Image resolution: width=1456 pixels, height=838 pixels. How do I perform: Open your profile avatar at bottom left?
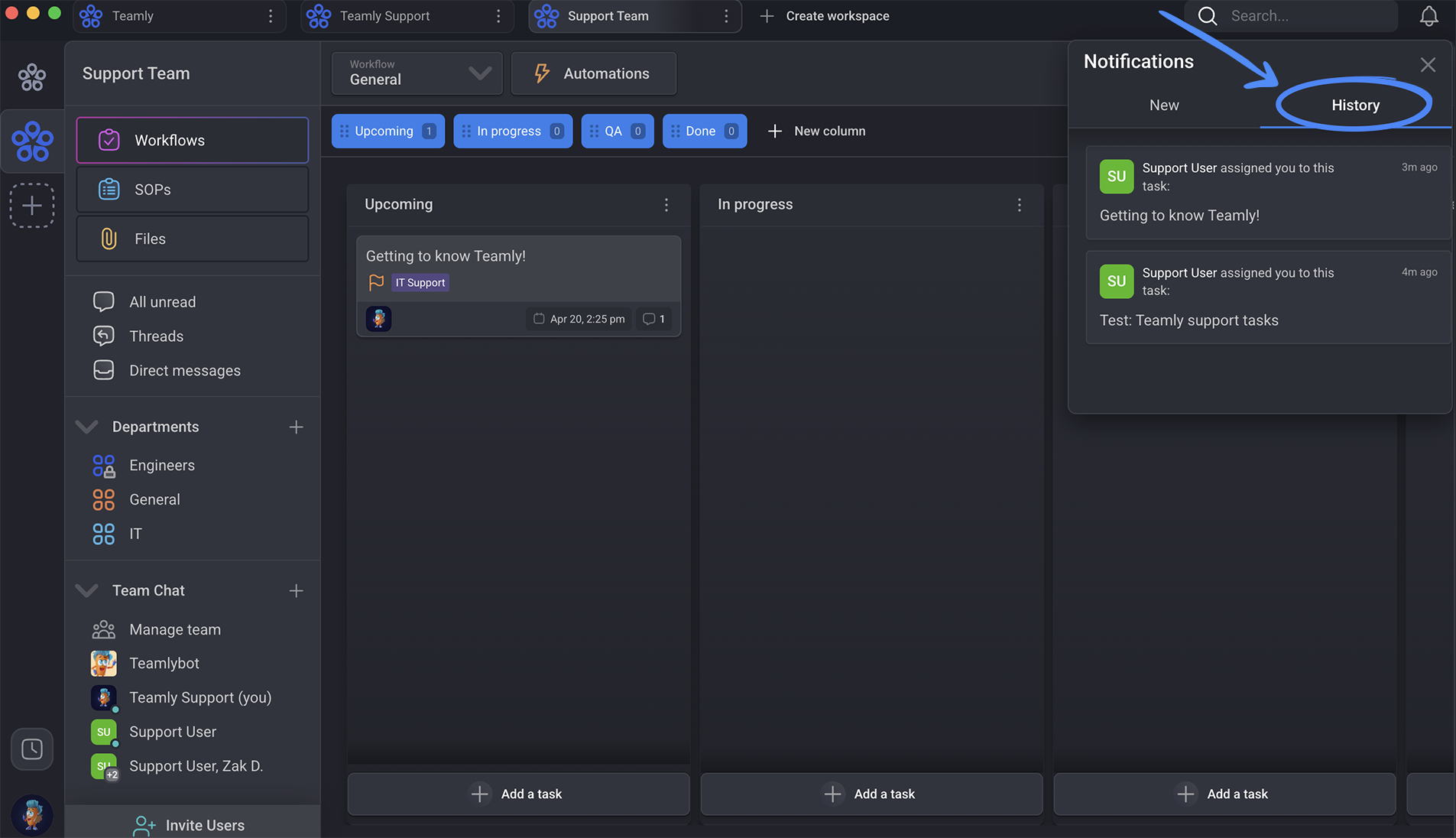(x=32, y=814)
